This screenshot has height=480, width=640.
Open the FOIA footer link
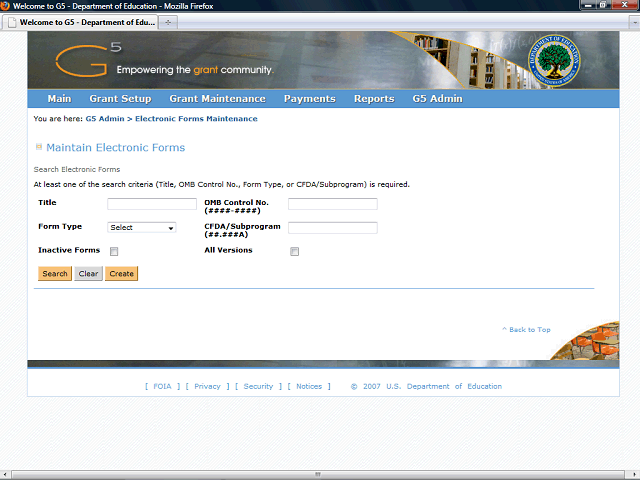click(x=162, y=386)
